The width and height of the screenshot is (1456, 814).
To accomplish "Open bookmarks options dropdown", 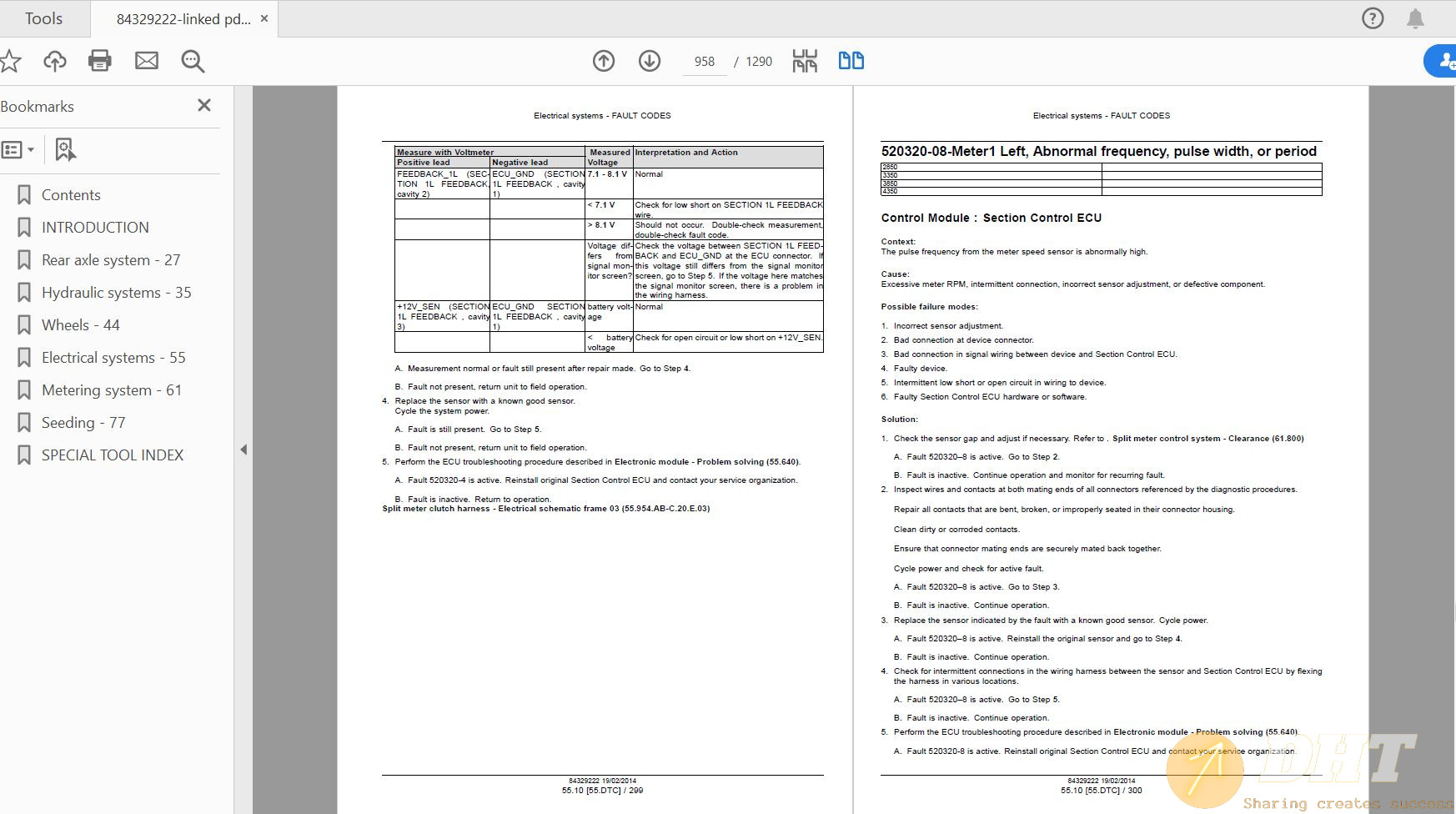I will [x=18, y=150].
